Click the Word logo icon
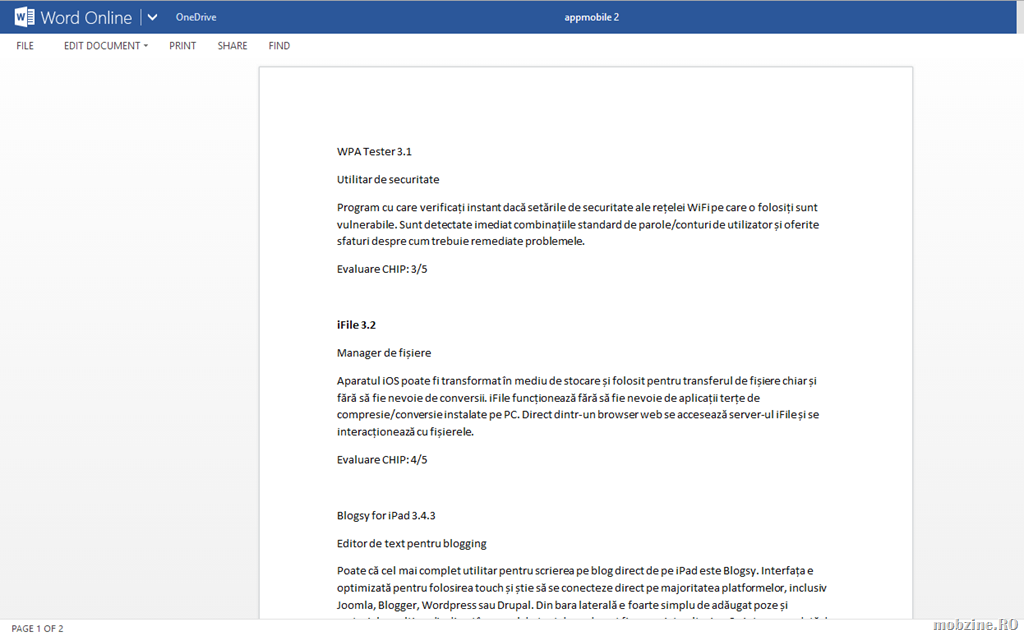This screenshot has height=636, width=1024. point(24,17)
